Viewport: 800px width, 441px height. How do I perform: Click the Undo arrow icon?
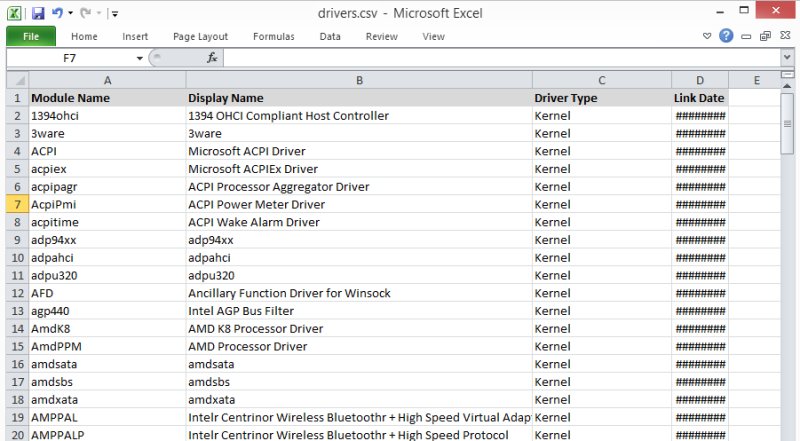pyautogui.click(x=57, y=13)
